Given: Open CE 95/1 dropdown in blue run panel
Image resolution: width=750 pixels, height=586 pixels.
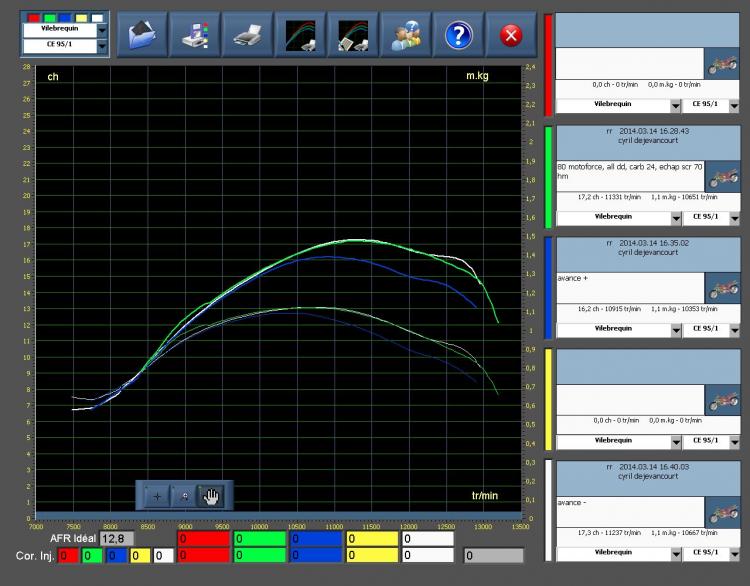Looking at the screenshot, I should pos(734,328).
